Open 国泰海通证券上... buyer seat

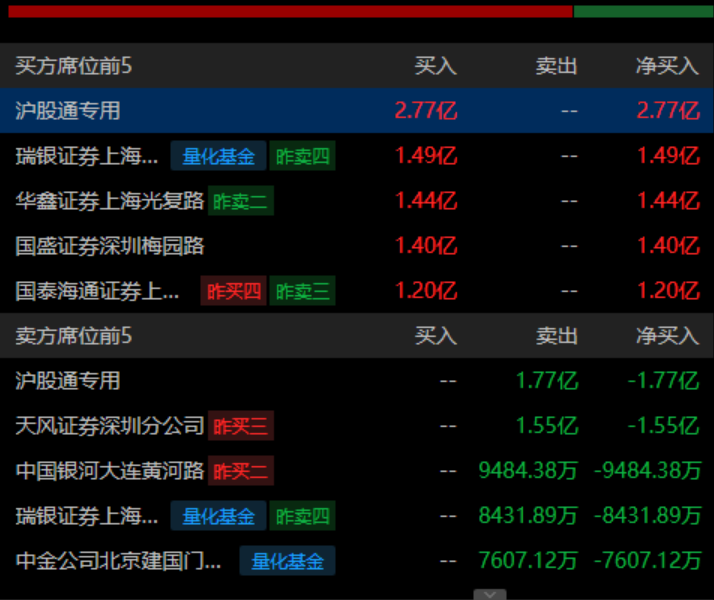pyautogui.click(x=97, y=291)
